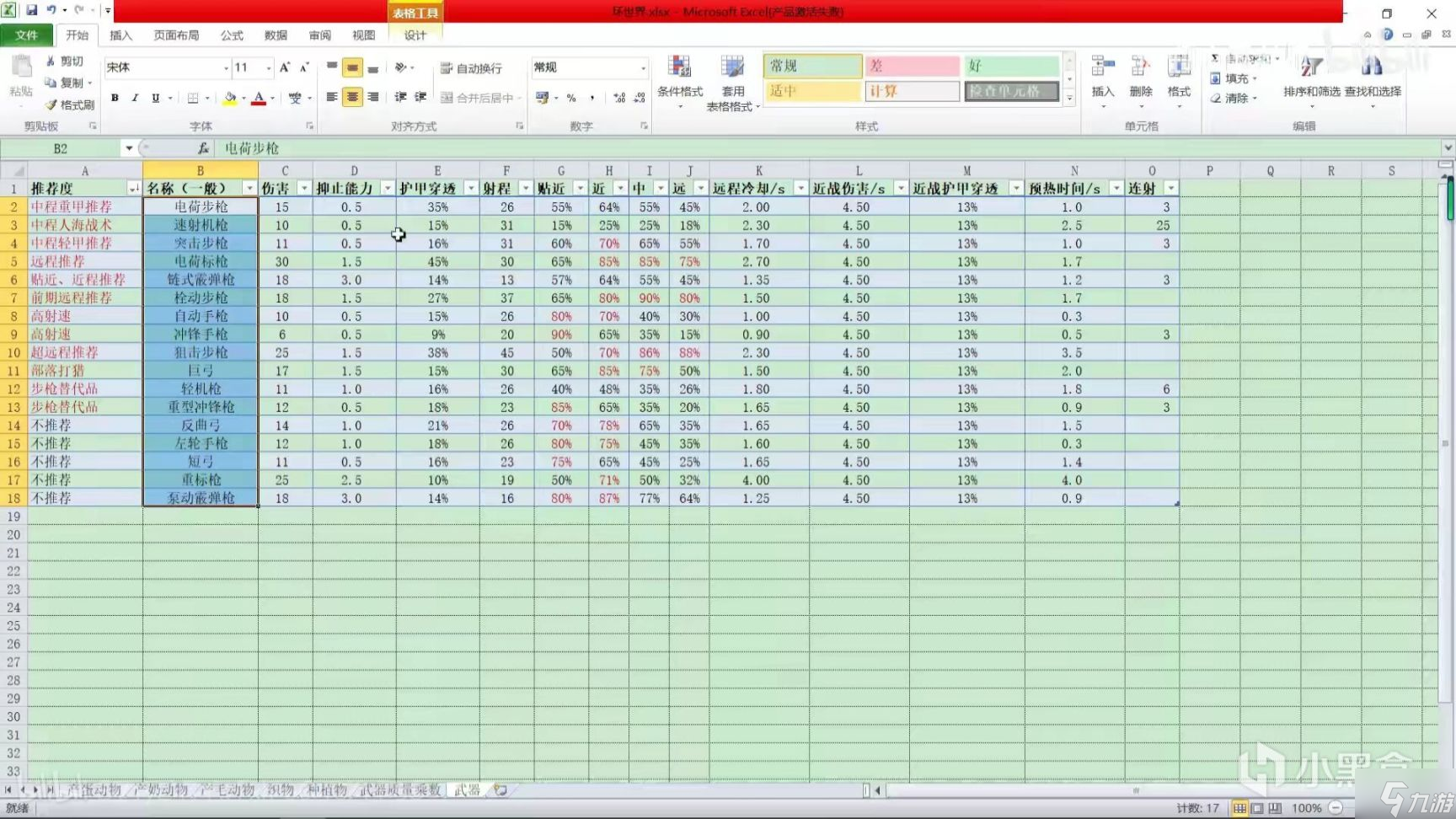Decrease the cell indent

[400, 98]
